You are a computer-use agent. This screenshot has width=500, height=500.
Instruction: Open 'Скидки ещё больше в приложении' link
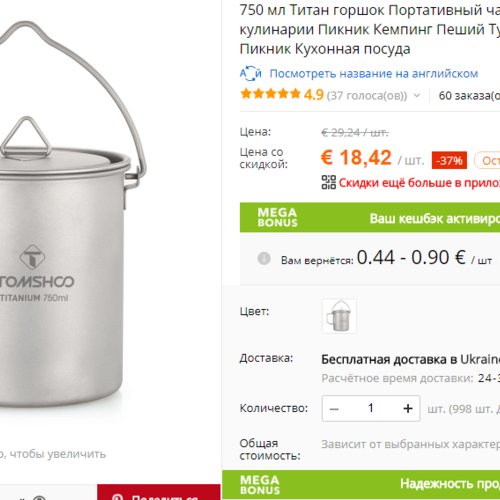(419, 183)
